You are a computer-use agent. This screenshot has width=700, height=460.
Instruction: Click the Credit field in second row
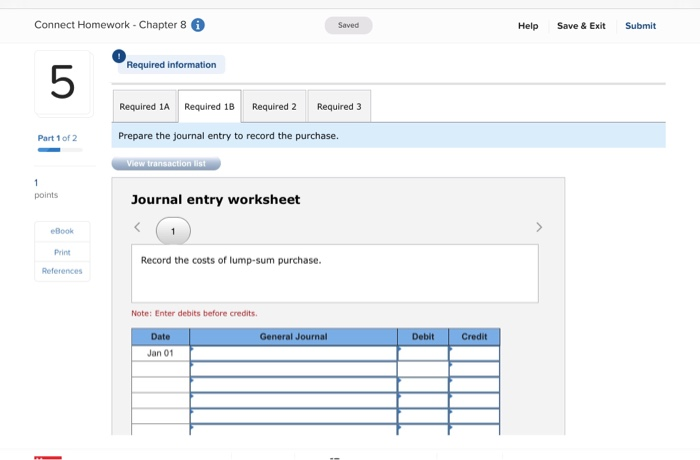pyautogui.click(x=474, y=369)
